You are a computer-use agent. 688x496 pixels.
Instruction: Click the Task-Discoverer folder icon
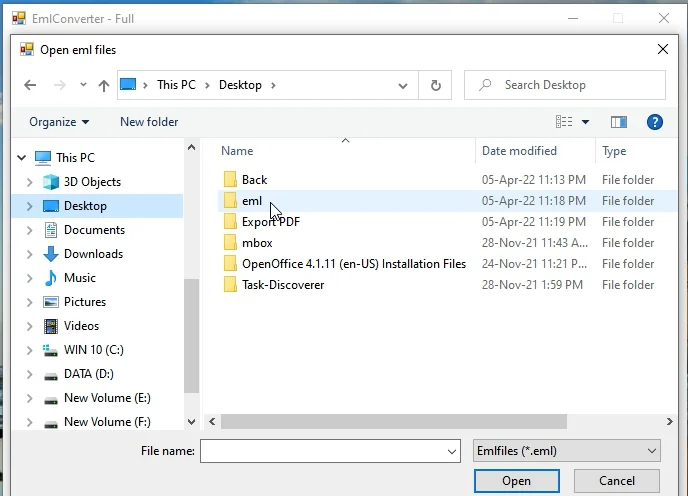pyautogui.click(x=230, y=285)
